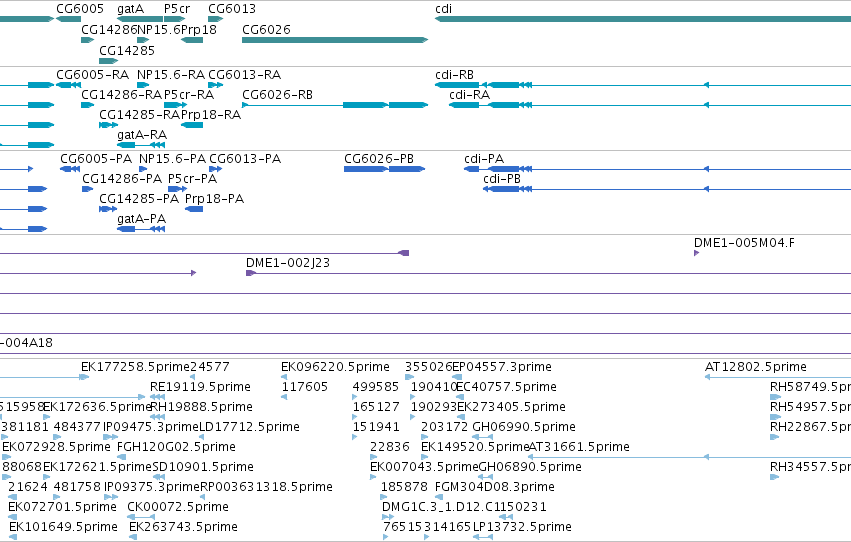Click the CG6013-RA transcript
This screenshot has width=851, height=542.
coord(215,85)
